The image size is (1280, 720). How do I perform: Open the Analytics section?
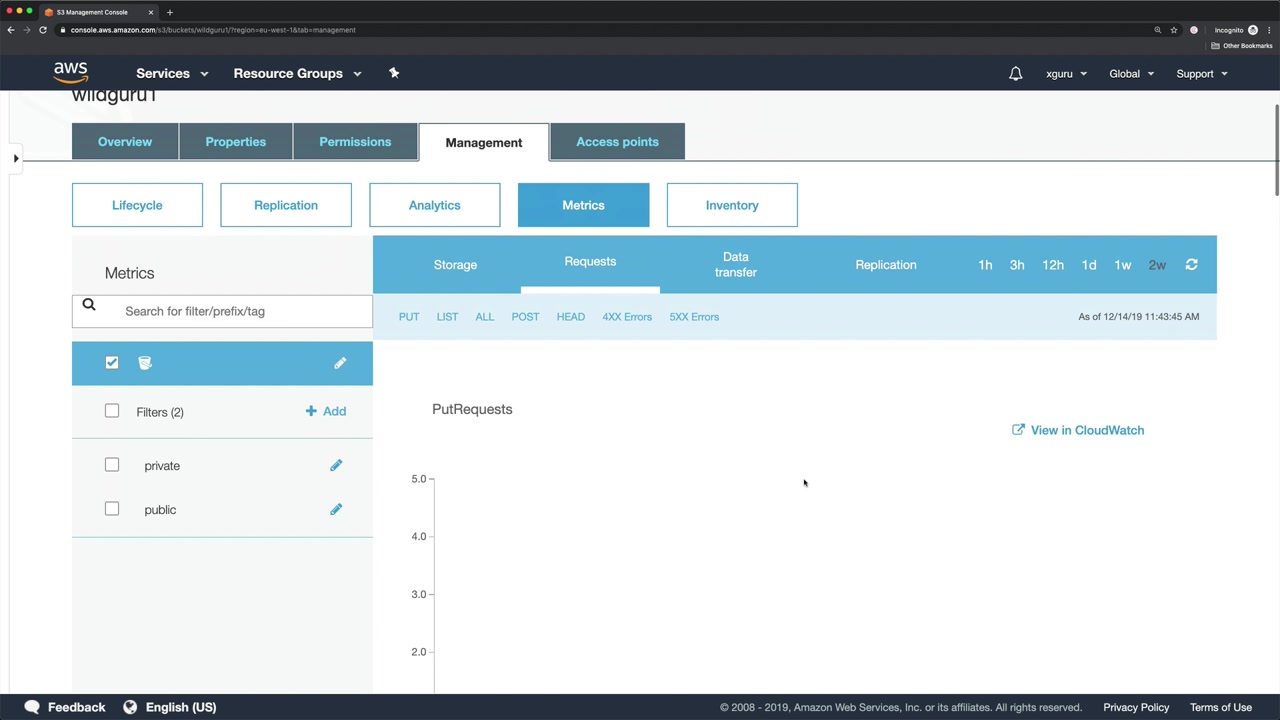(435, 205)
